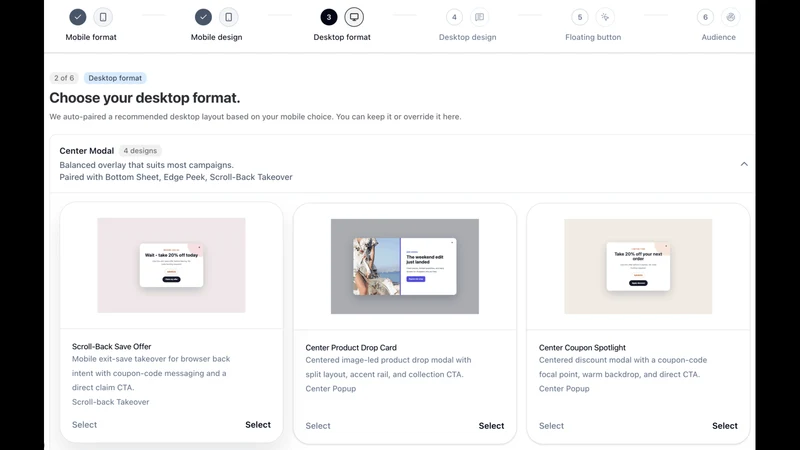The image size is (800, 450).
Task: Click the cursor icon above Floating button
Action: click(x=605, y=17)
